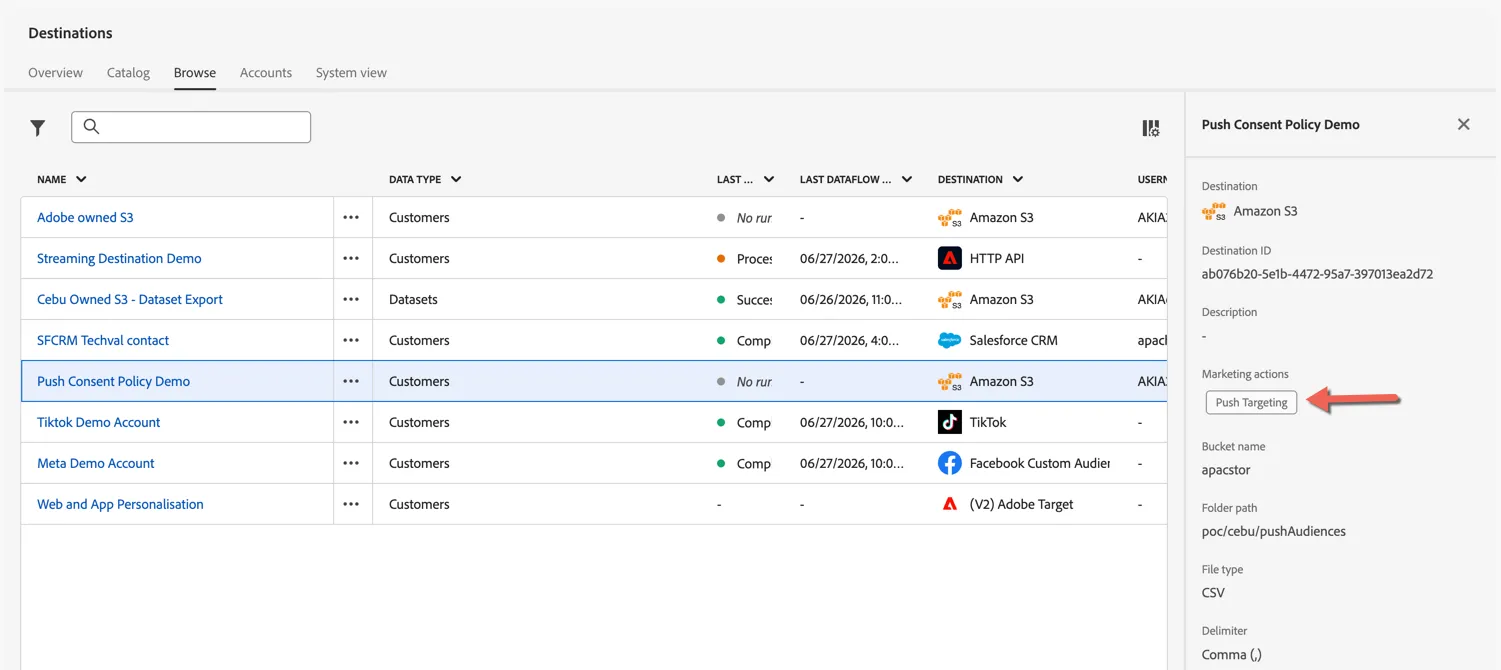The width and height of the screenshot is (1501, 670).
Task: Open more actions for Streaming Destination Demo
Action: 351,258
